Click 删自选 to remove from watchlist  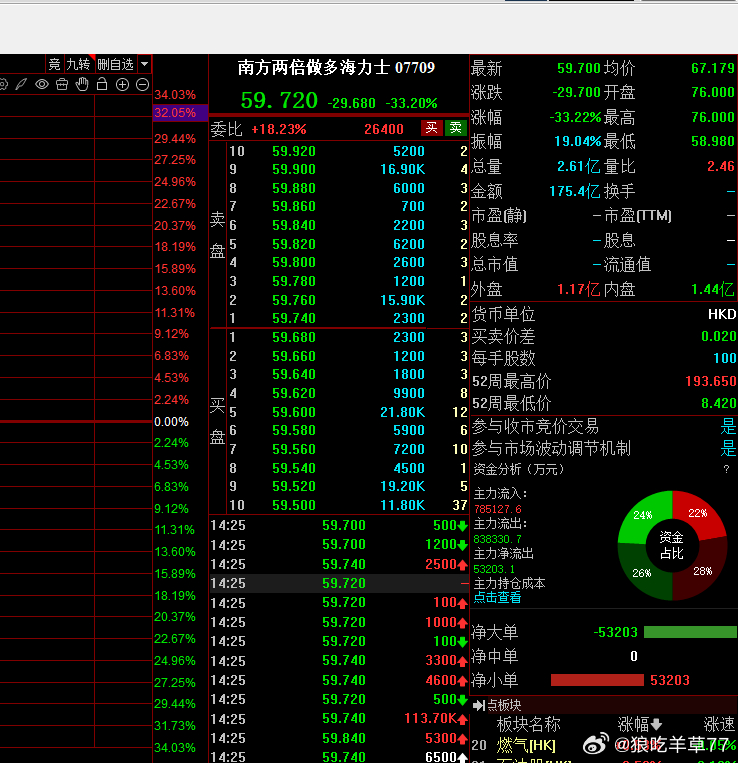pos(115,64)
